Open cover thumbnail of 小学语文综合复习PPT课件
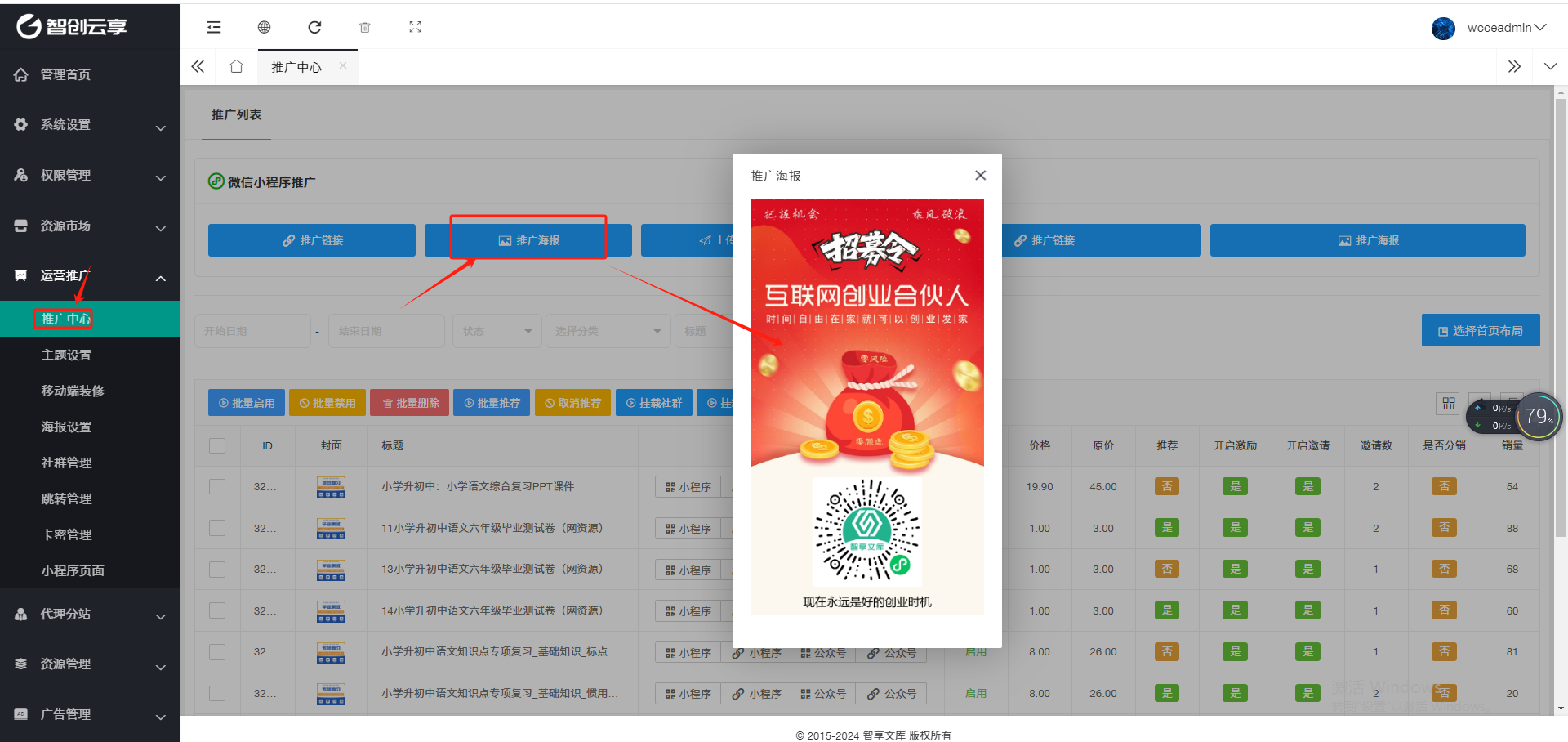The width and height of the screenshot is (1568, 742). 331,487
